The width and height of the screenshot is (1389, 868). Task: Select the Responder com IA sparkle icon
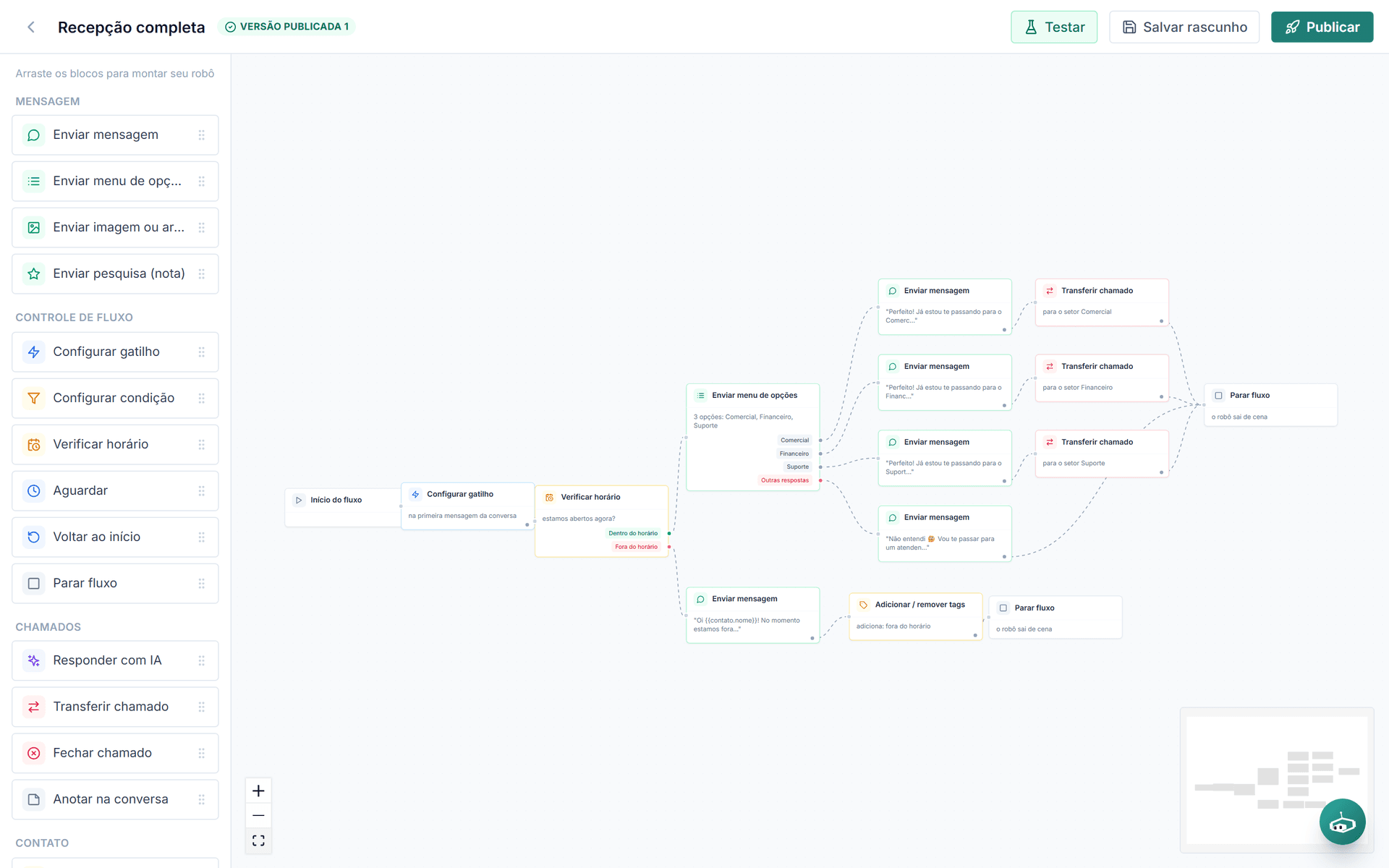coord(34,660)
